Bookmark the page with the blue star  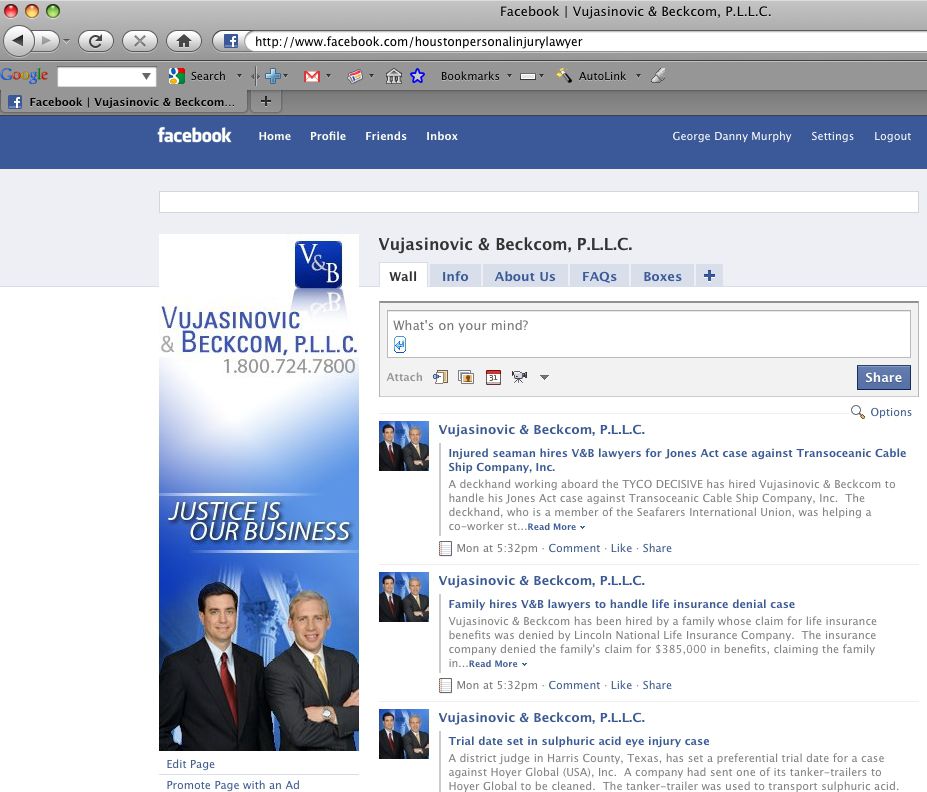417,76
